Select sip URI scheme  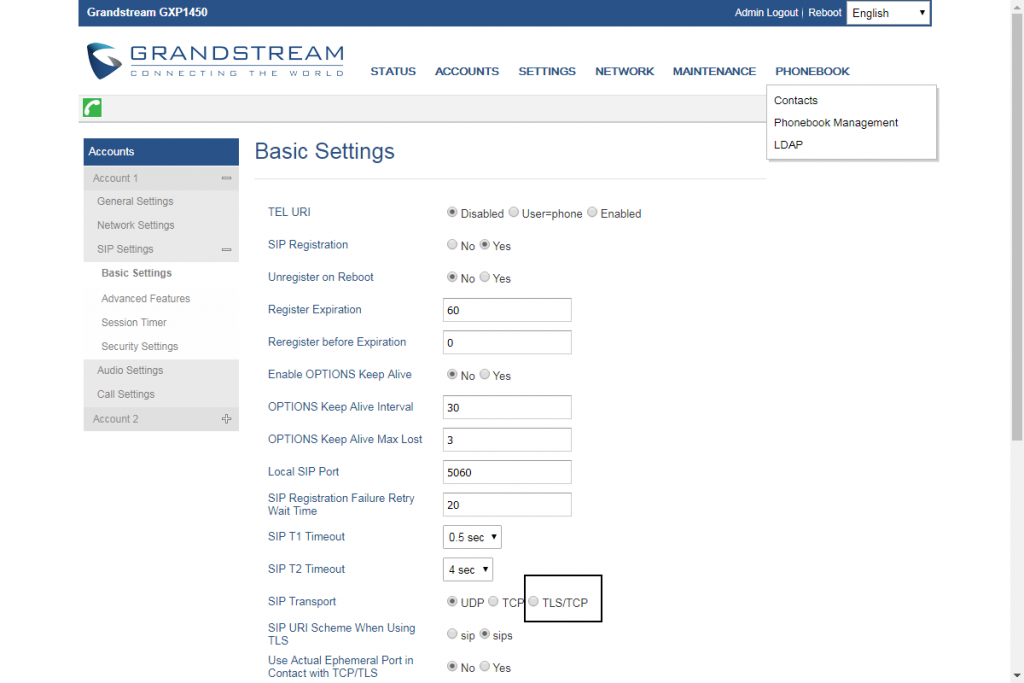coord(452,635)
